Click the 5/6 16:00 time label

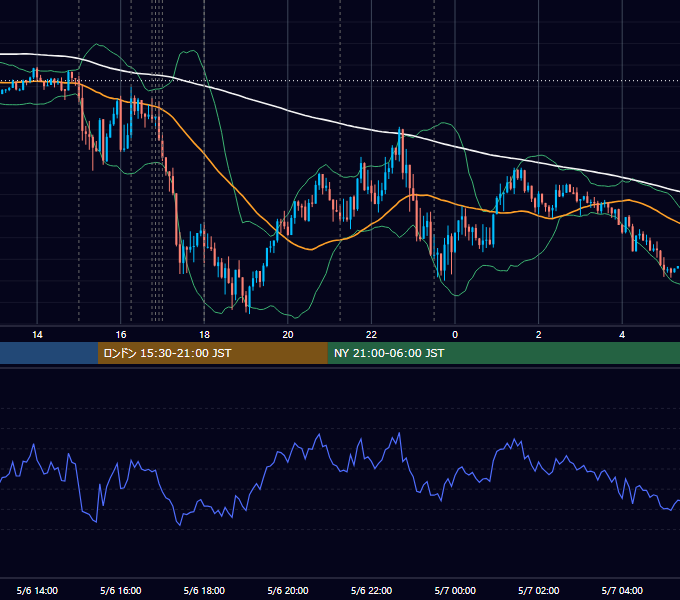coord(121,590)
